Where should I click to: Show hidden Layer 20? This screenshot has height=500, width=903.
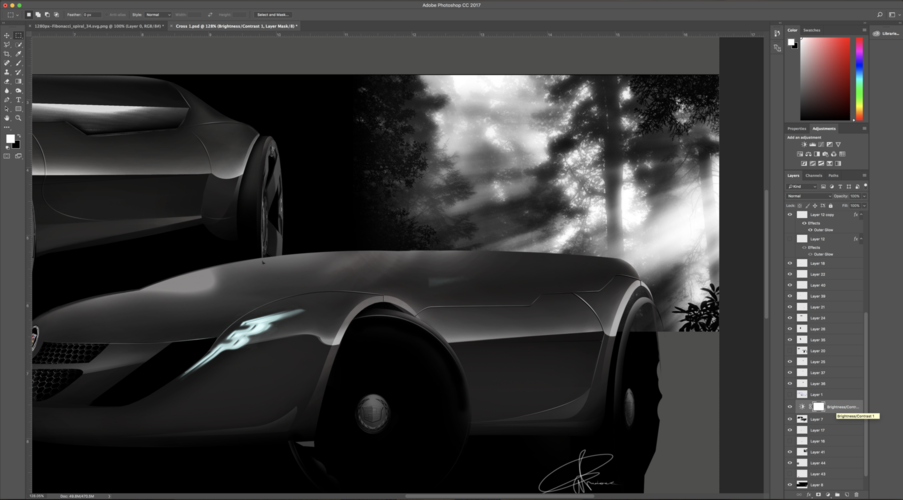[x=790, y=351]
